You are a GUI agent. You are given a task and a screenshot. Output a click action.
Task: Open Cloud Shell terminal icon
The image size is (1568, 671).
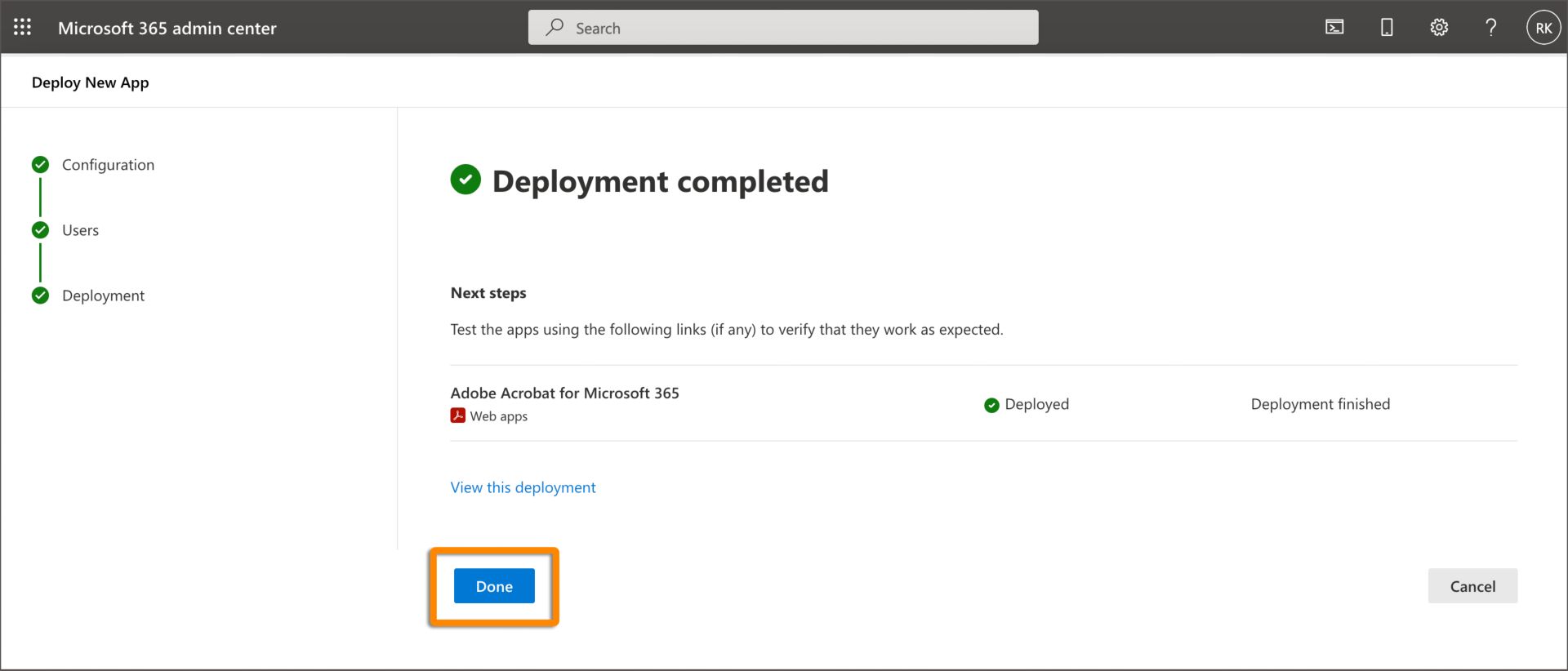coord(1334,28)
